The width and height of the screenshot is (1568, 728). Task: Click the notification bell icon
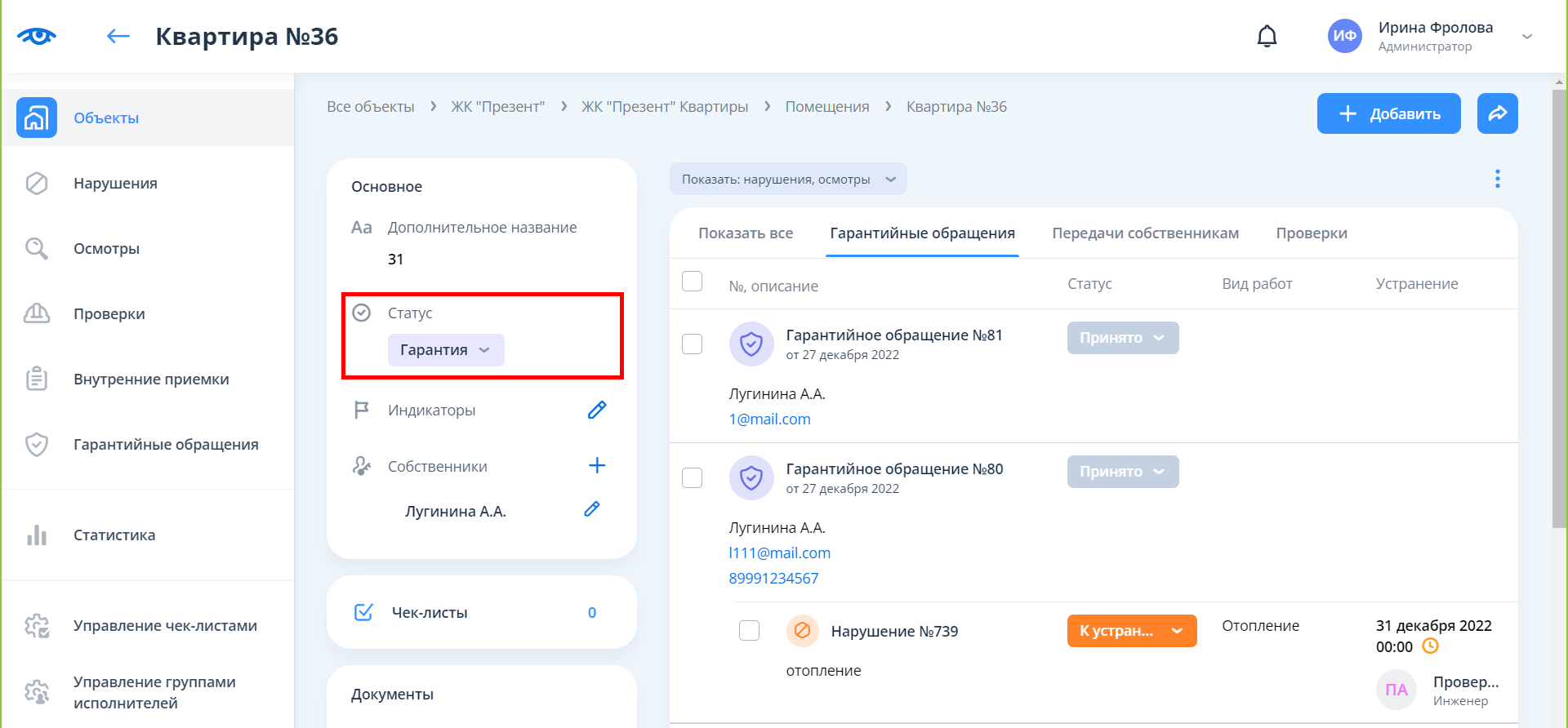click(x=1267, y=37)
